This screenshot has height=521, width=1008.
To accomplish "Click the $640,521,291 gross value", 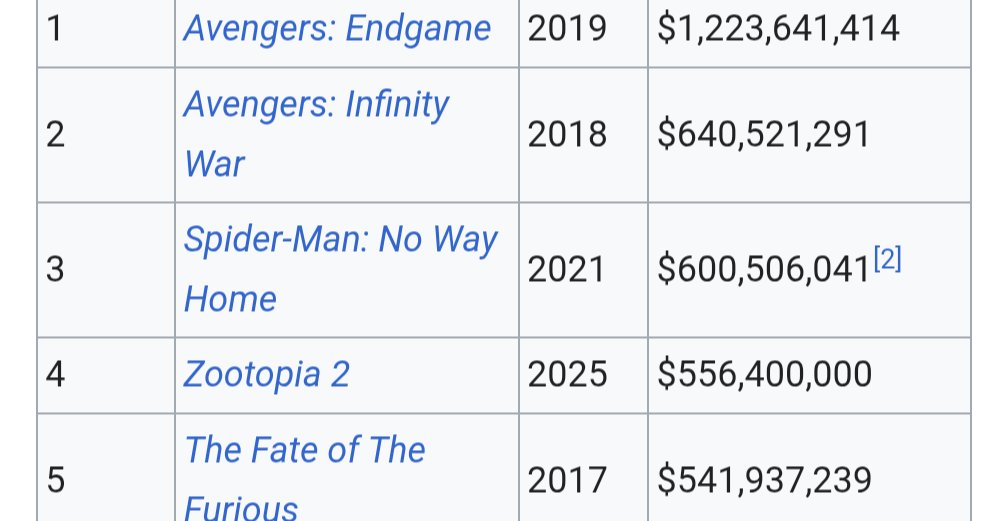I will (x=764, y=135).
